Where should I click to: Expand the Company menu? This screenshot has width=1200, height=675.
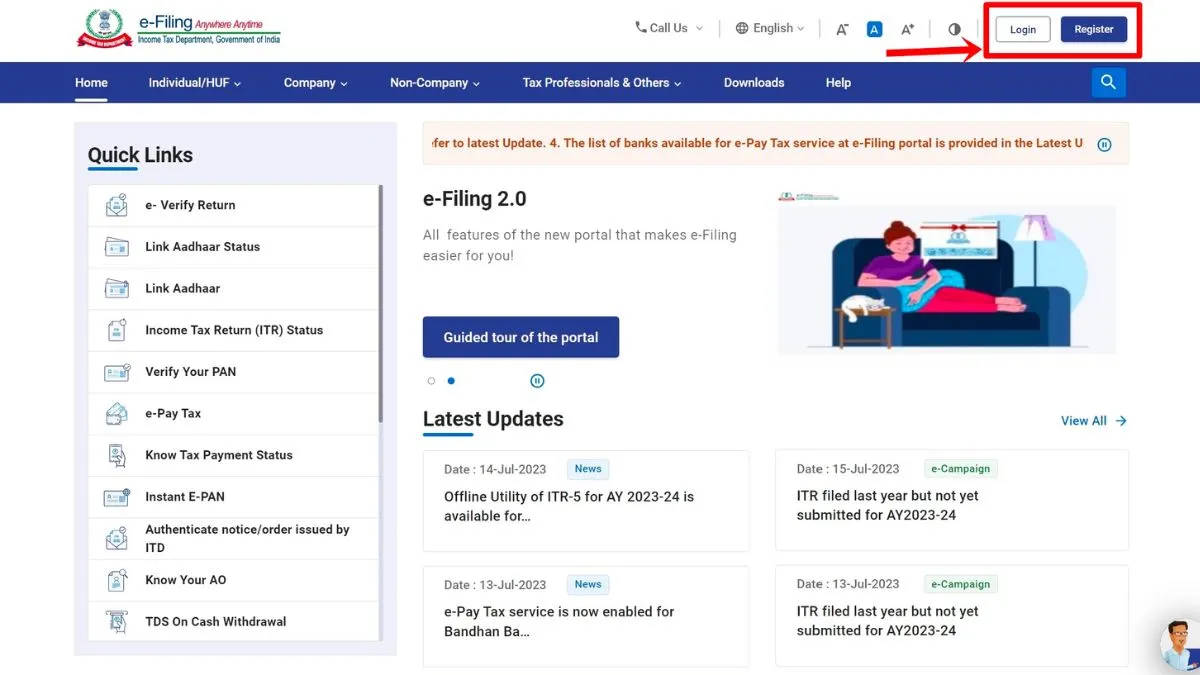pos(316,83)
